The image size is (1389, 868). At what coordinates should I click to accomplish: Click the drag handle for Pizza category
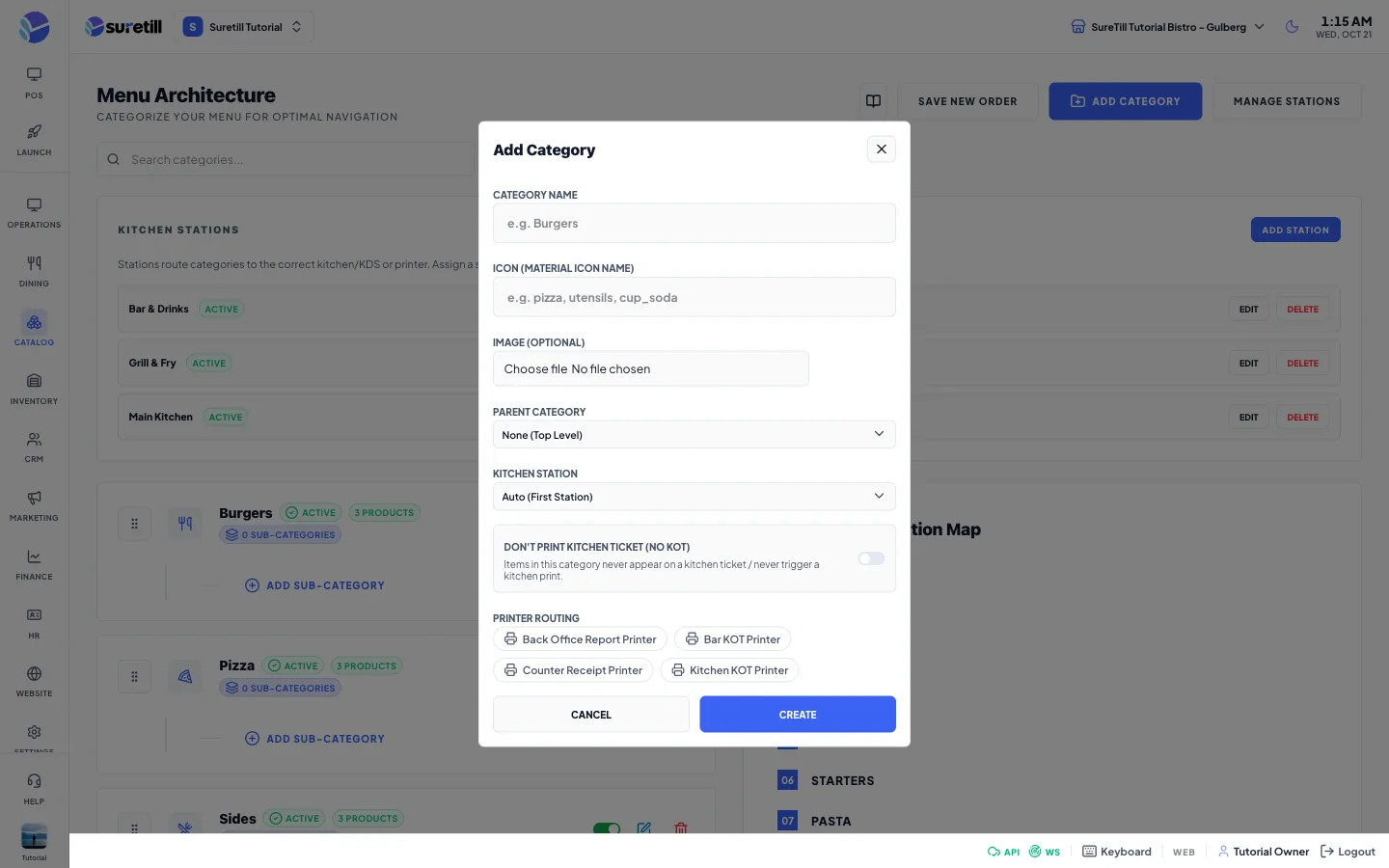coord(134,676)
